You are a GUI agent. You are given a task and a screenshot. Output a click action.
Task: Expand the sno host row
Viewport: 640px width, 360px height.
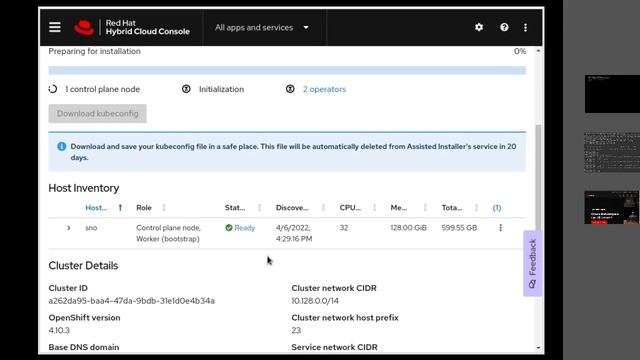[69, 228]
